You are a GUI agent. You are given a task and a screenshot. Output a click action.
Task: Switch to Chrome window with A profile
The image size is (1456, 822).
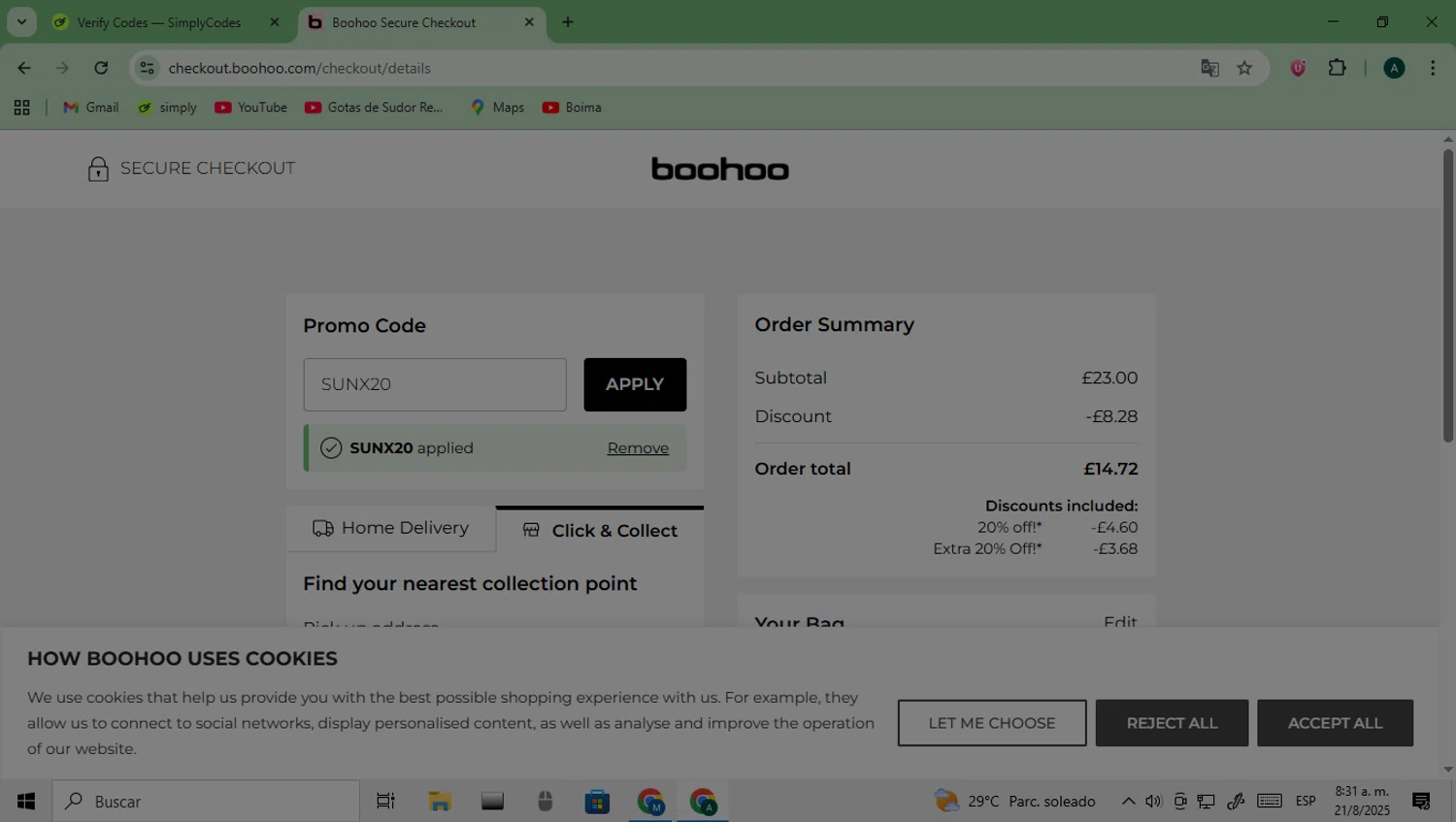click(703, 801)
